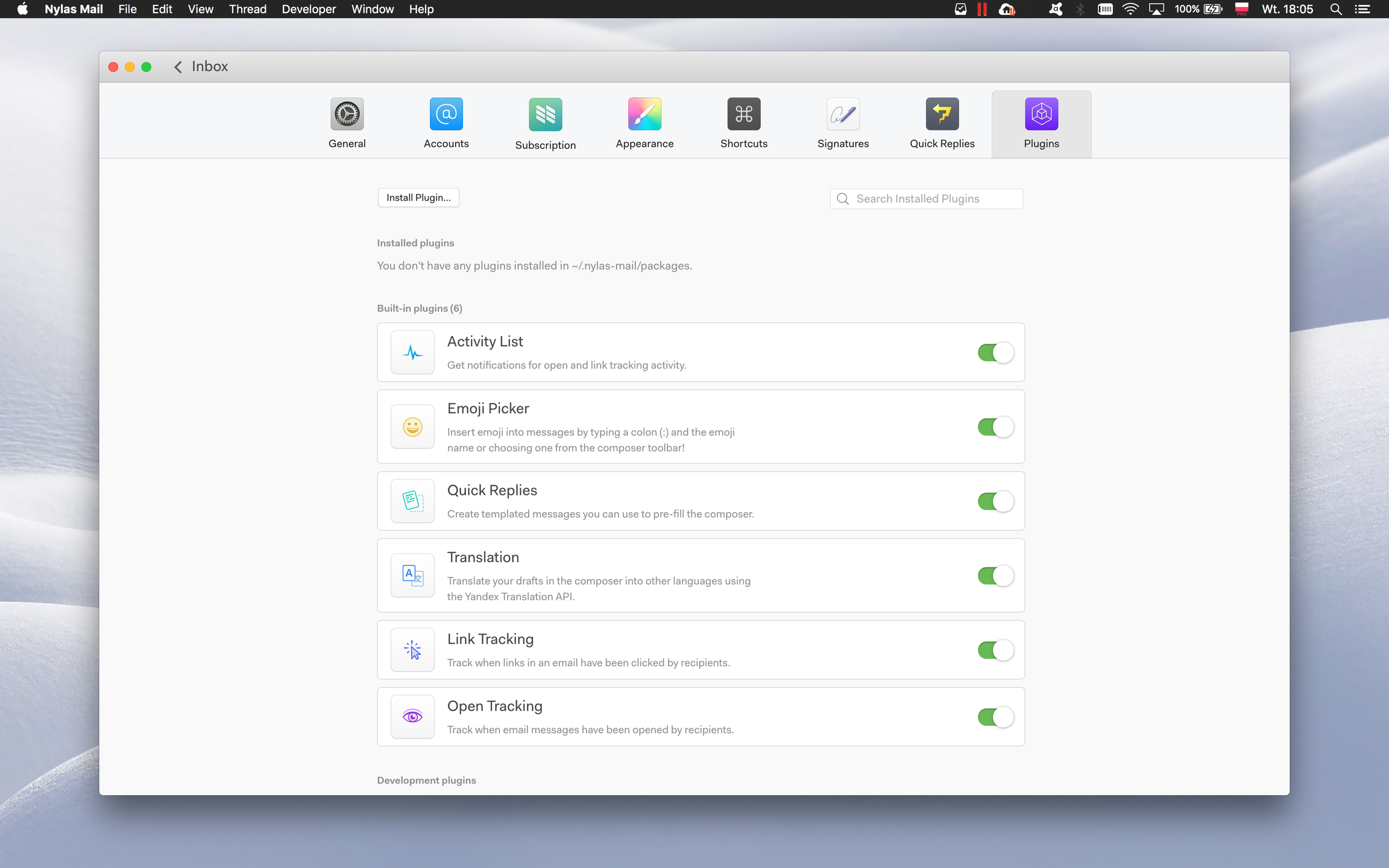Image resolution: width=1389 pixels, height=868 pixels.
Task: Disable the Translation plugin switch
Action: (995, 576)
